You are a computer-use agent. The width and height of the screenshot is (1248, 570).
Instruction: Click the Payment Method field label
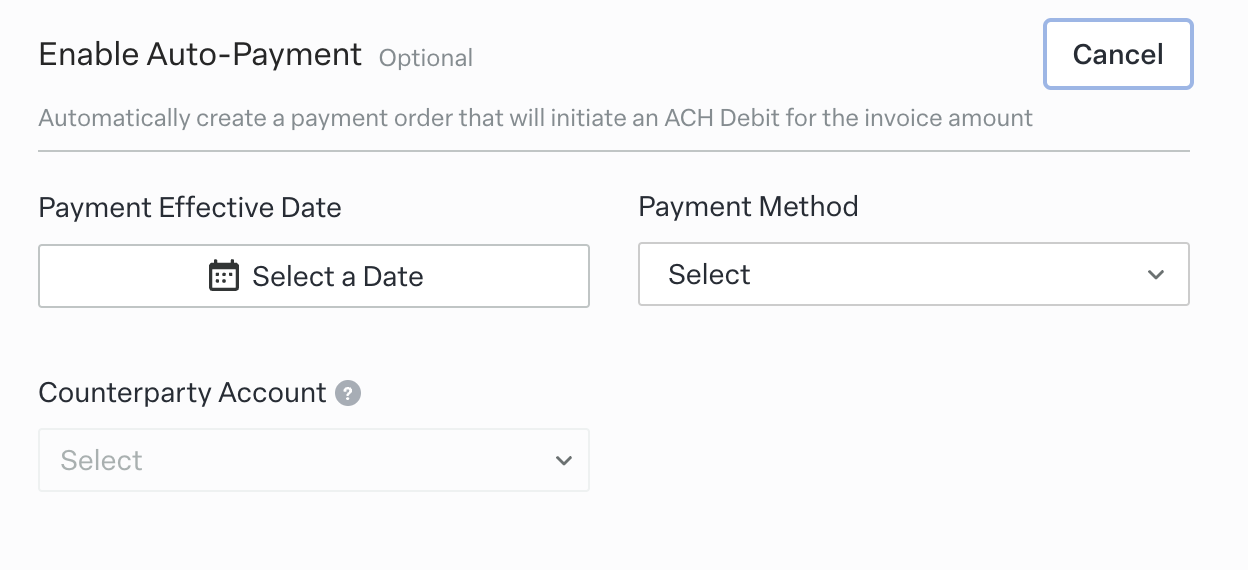[748, 207]
